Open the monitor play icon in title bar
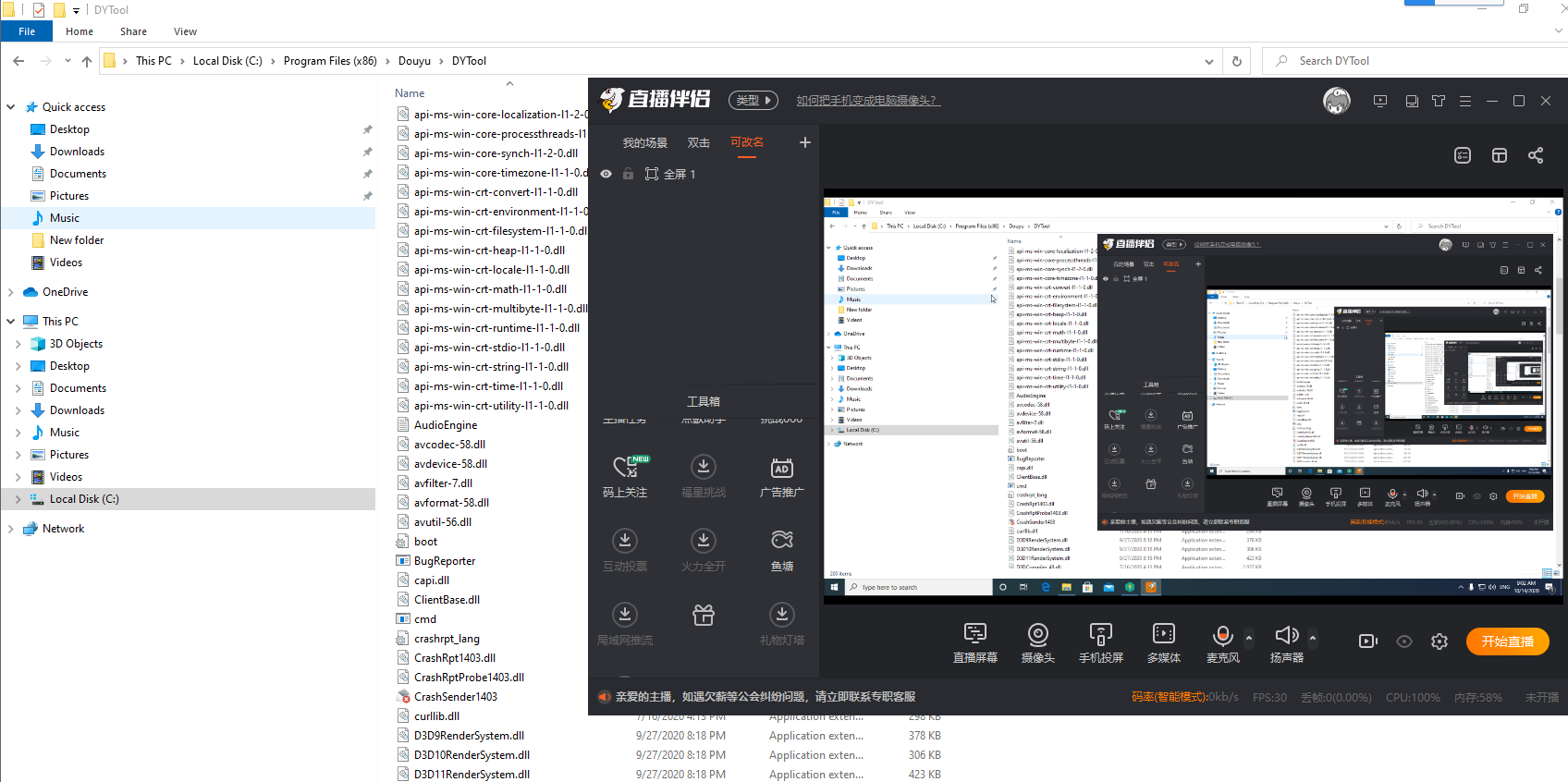The image size is (1568, 782). pyautogui.click(x=1380, y=101)
